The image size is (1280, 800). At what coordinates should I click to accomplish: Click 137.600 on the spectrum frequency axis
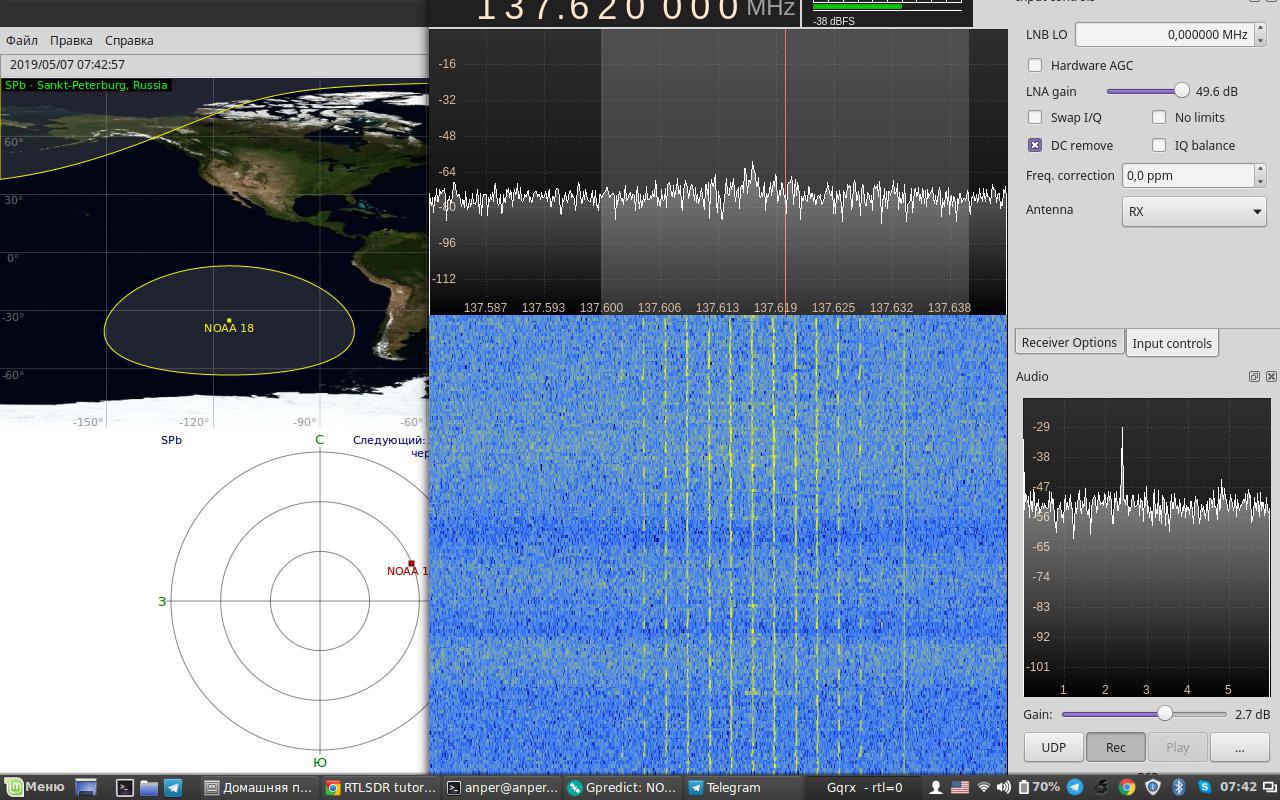(x=601, y=307)
